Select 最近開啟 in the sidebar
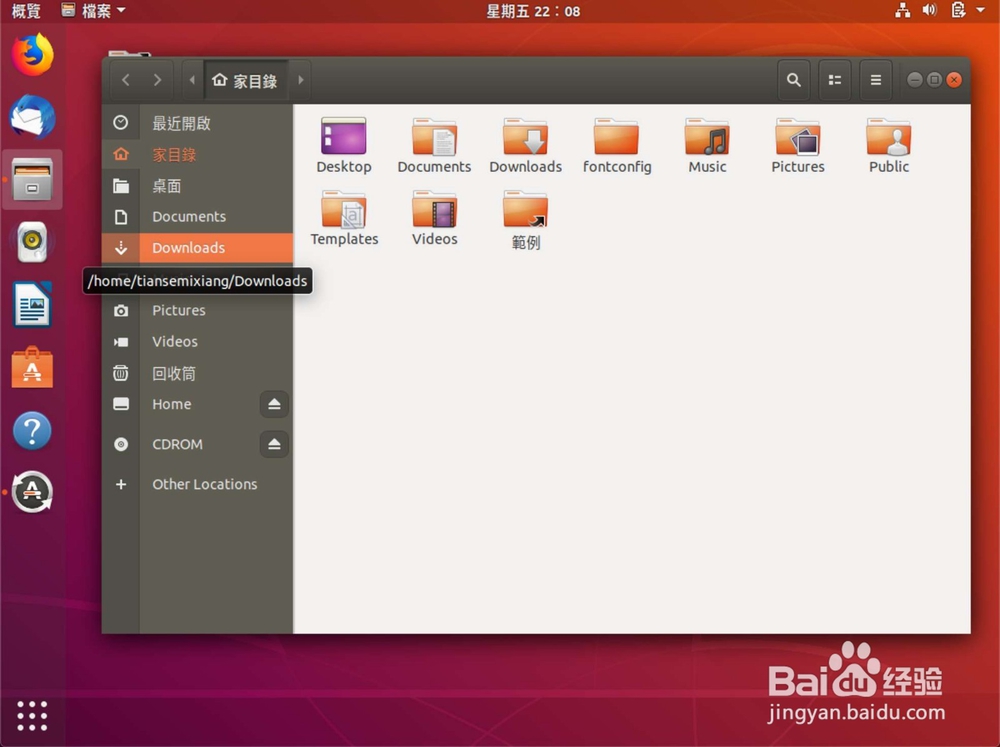1000x747 pixels. pos(197,123)
